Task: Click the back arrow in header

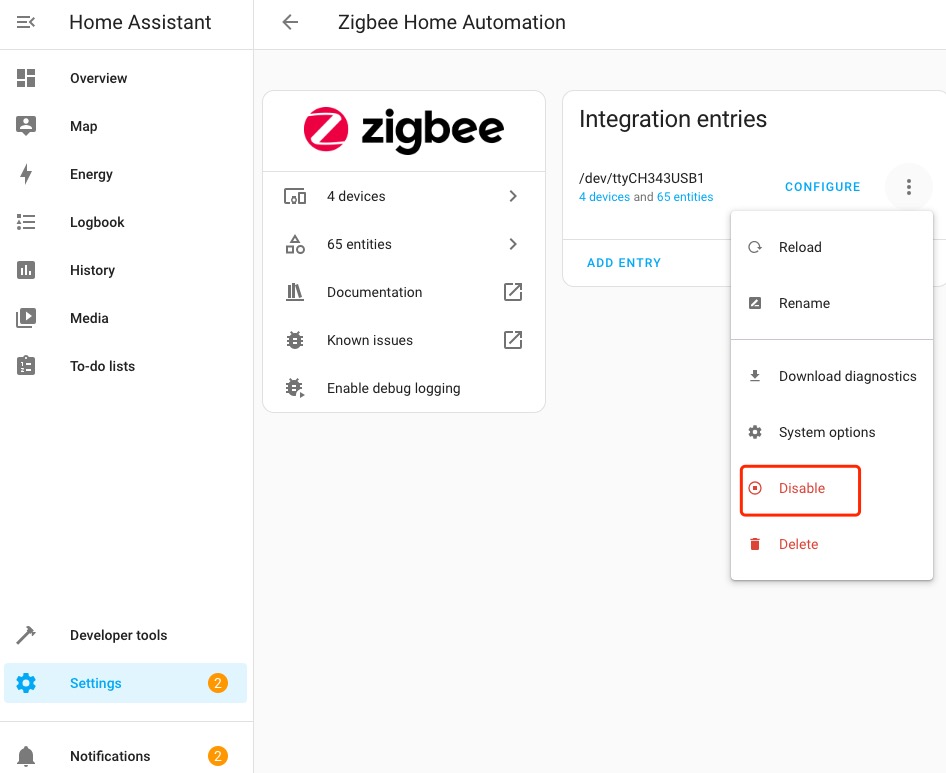Action: 289,22
